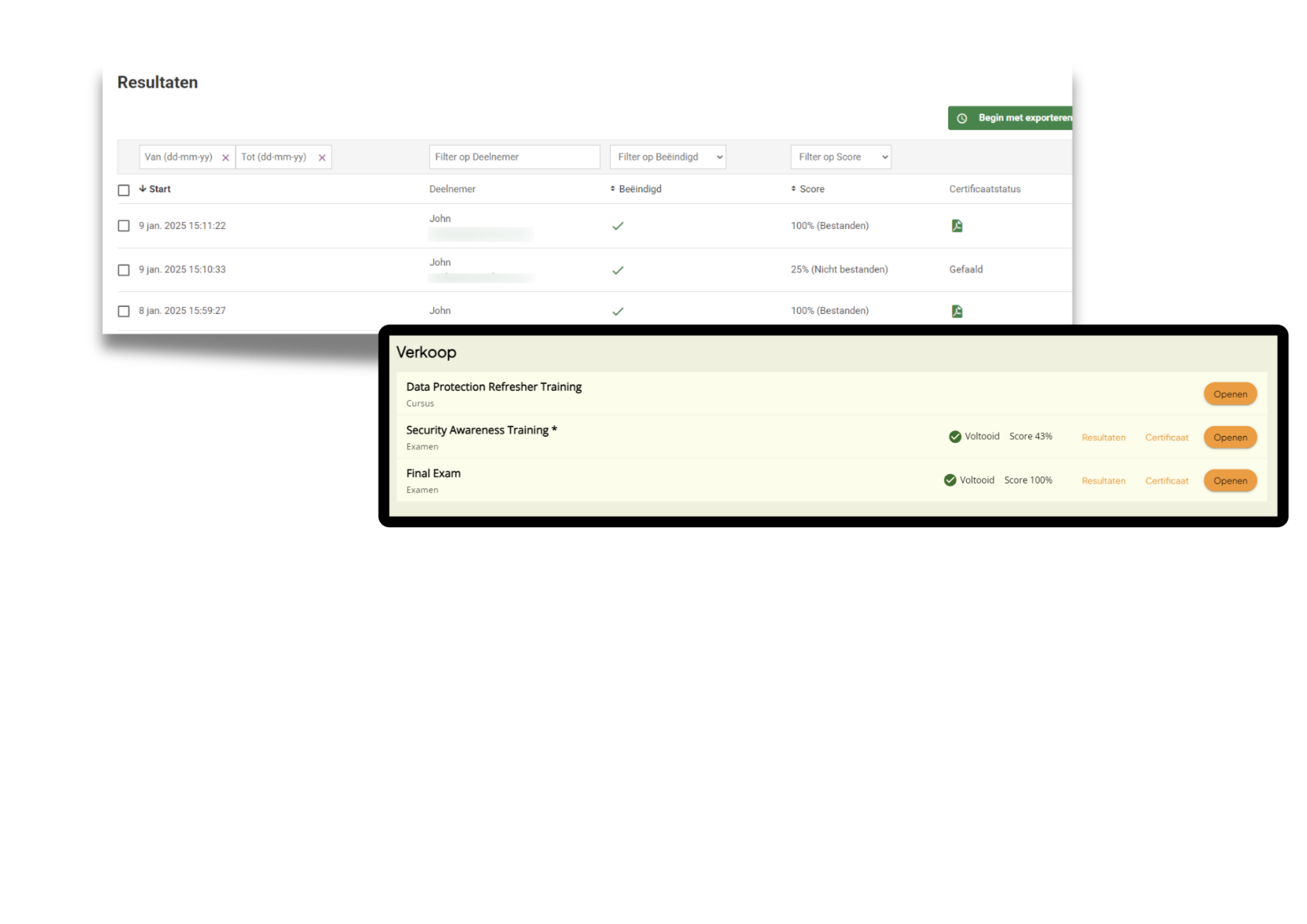
Task: Sort by Score column arrows
Action: (793, 189)
